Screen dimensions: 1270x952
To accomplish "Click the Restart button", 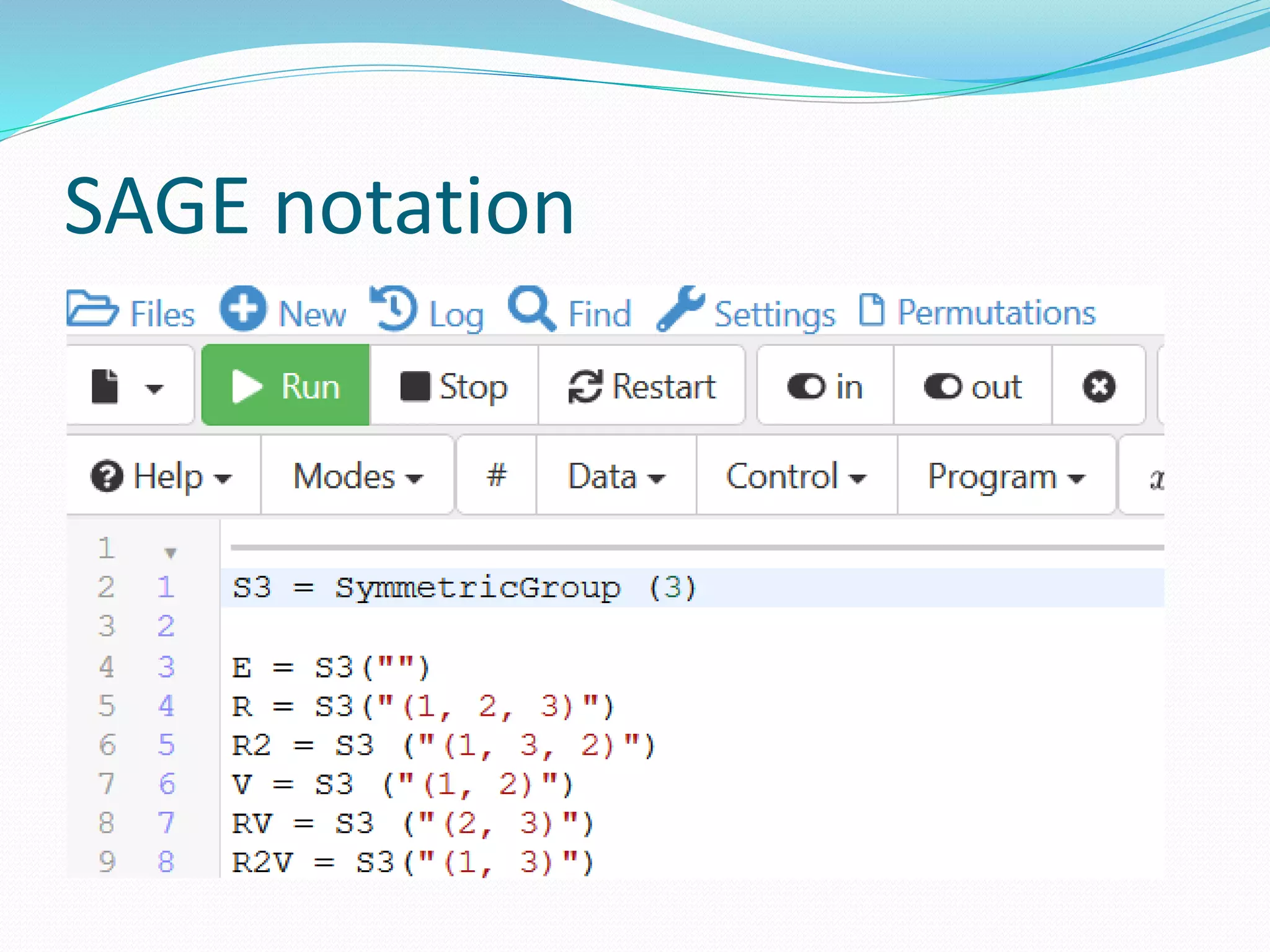I will tap(642, 385).
